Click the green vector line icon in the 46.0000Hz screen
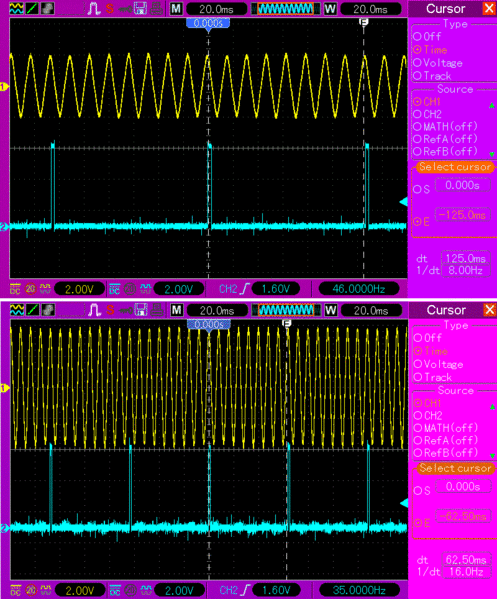The image size is (497, 599). (32, 8)
